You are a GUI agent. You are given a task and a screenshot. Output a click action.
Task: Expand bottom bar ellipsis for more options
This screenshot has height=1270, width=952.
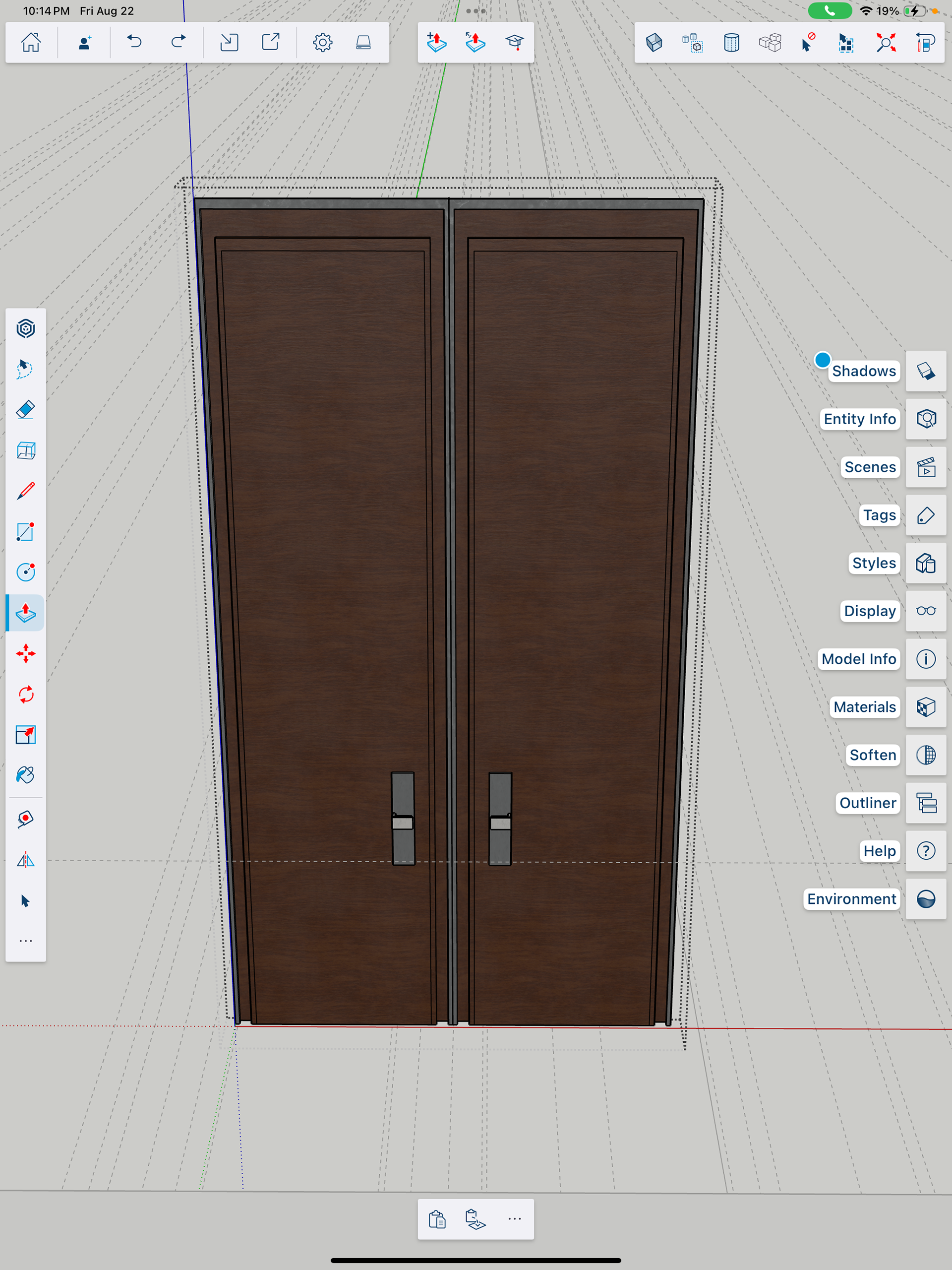click(x=515, y=1219)
